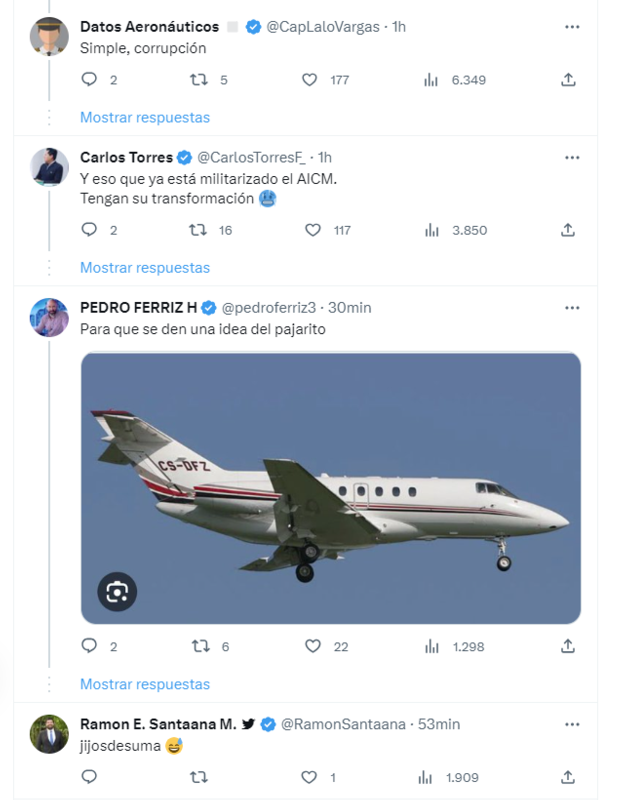Reply to Ramon Santaana's 'jijosdesuma' tweet

[x=89, y=777]
